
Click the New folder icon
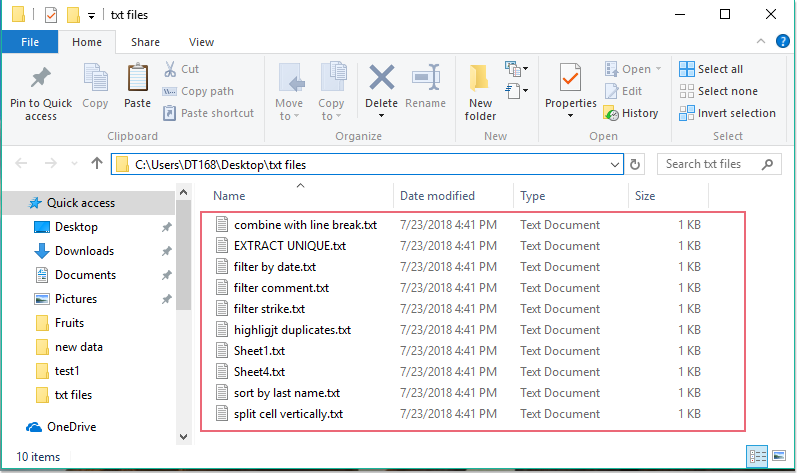[480, 78]
